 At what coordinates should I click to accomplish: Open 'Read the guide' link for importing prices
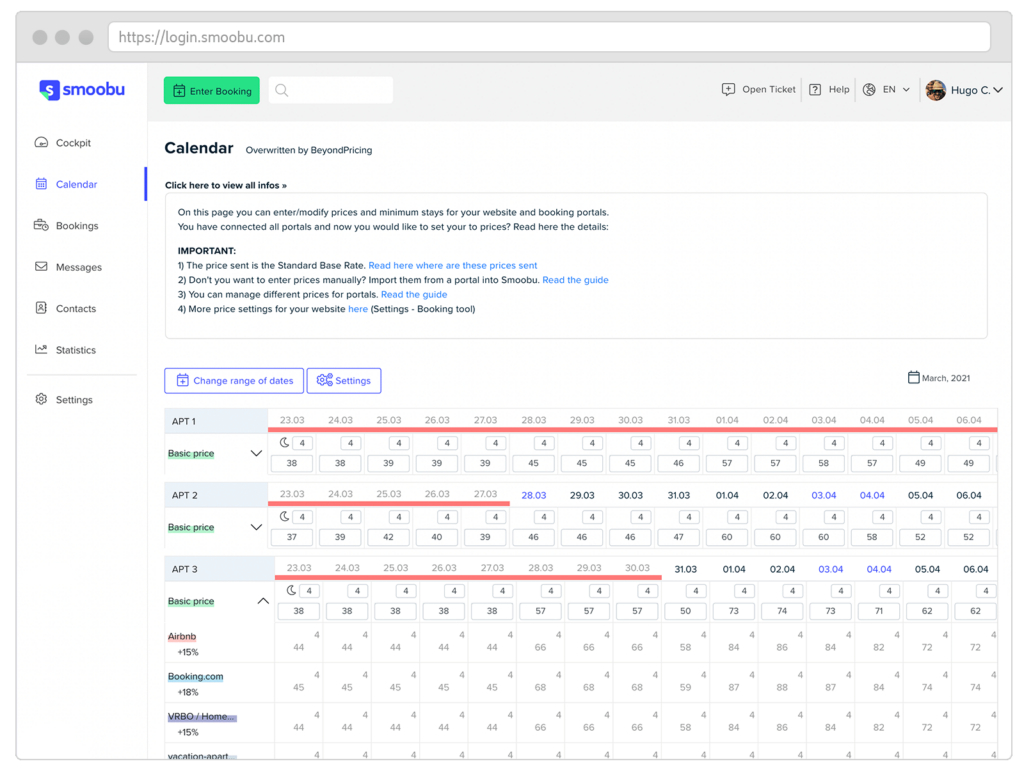click(575, 280)
